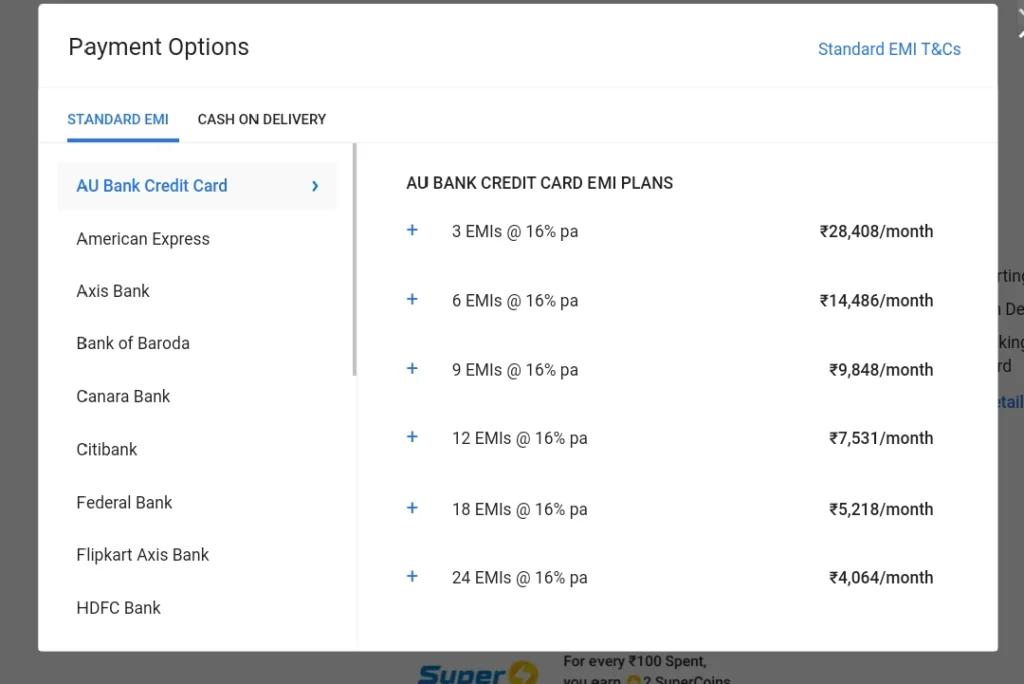Select HDFC Bank from the bank list
Screen dimensions: 1024x684
[118, 608]
